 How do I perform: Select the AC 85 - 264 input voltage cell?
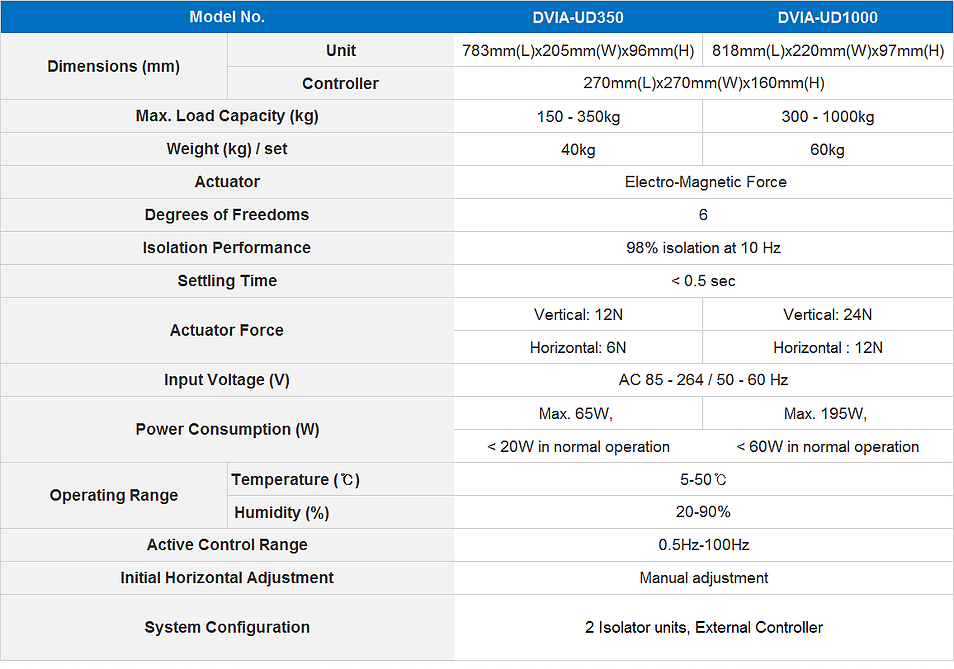(703, 380)
